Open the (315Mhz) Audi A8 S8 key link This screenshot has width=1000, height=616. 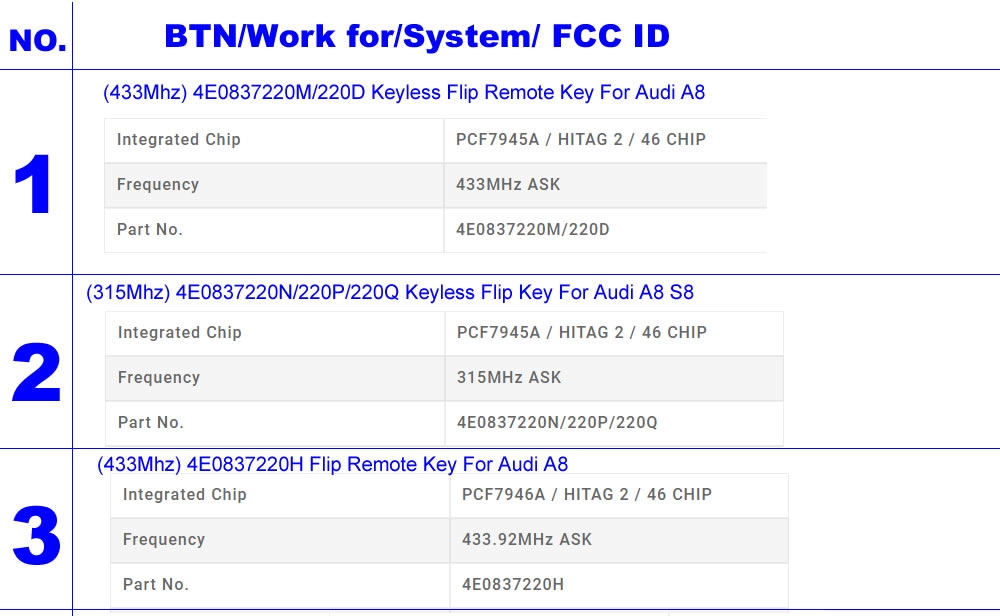pos(390,293)
